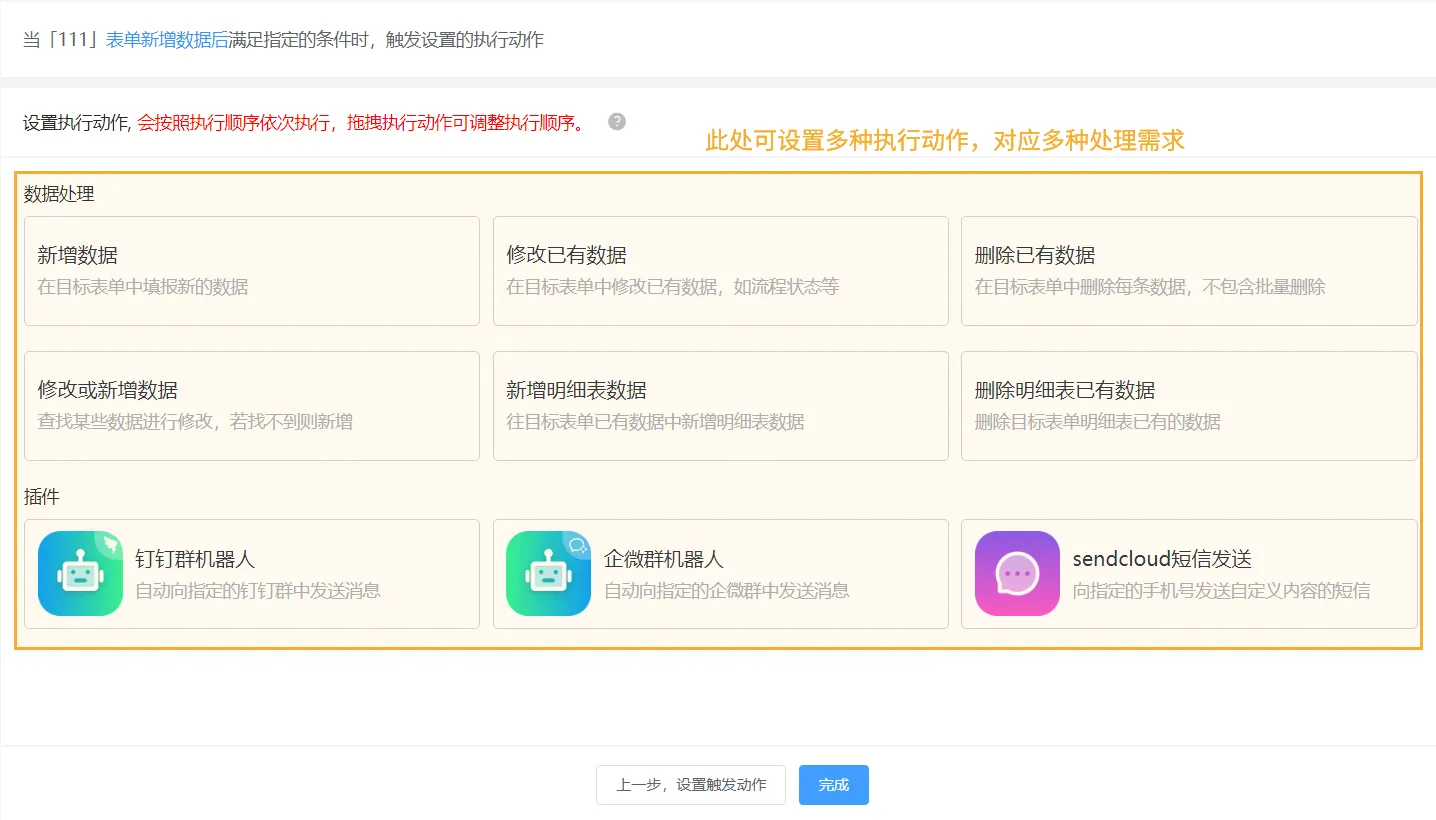
Task: Go back via 上一步，设置触发动作 button
Action: coord(690,785)
